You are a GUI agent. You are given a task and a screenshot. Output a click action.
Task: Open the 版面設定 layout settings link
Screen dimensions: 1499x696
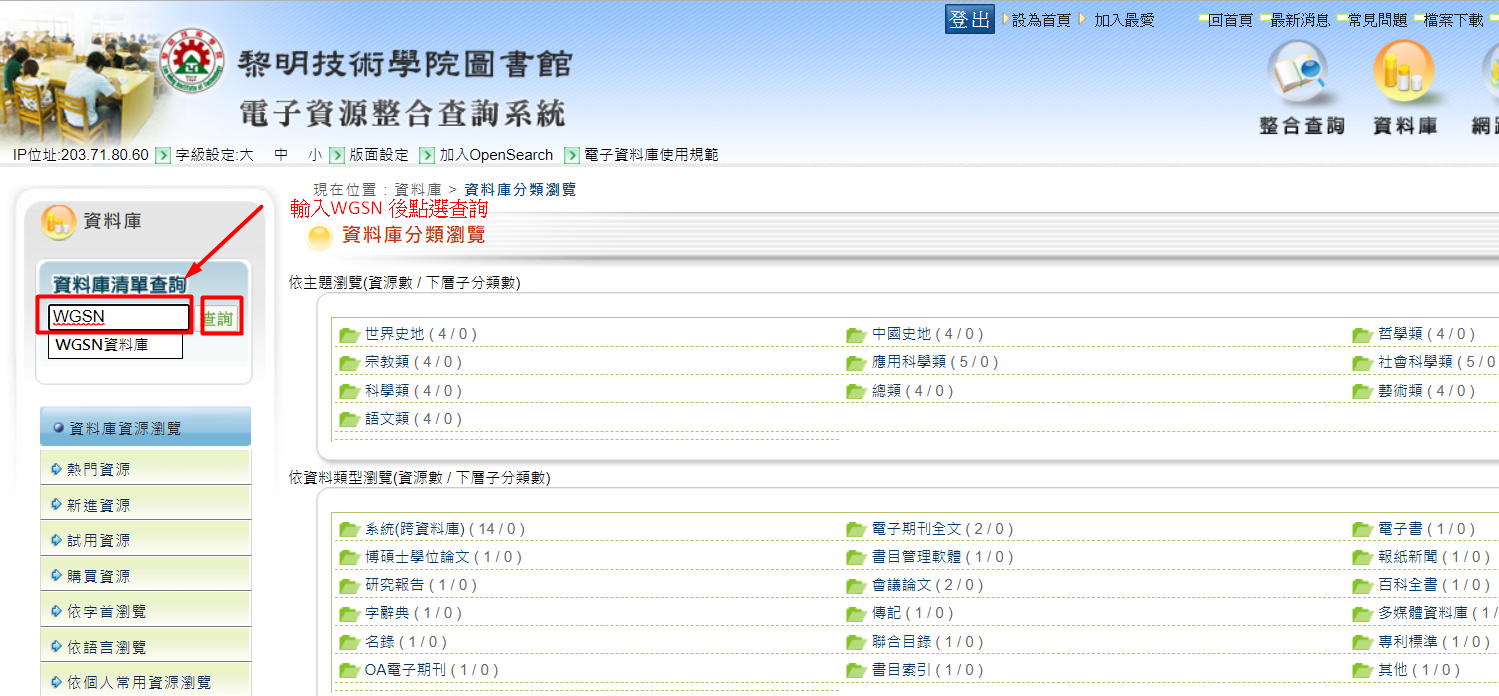(379, 155)
